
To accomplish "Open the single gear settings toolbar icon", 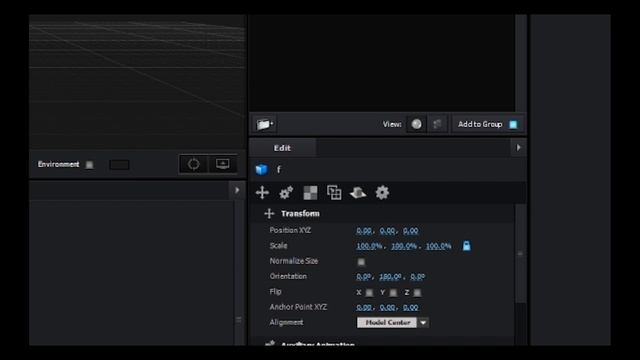I will tap(382, 193).
